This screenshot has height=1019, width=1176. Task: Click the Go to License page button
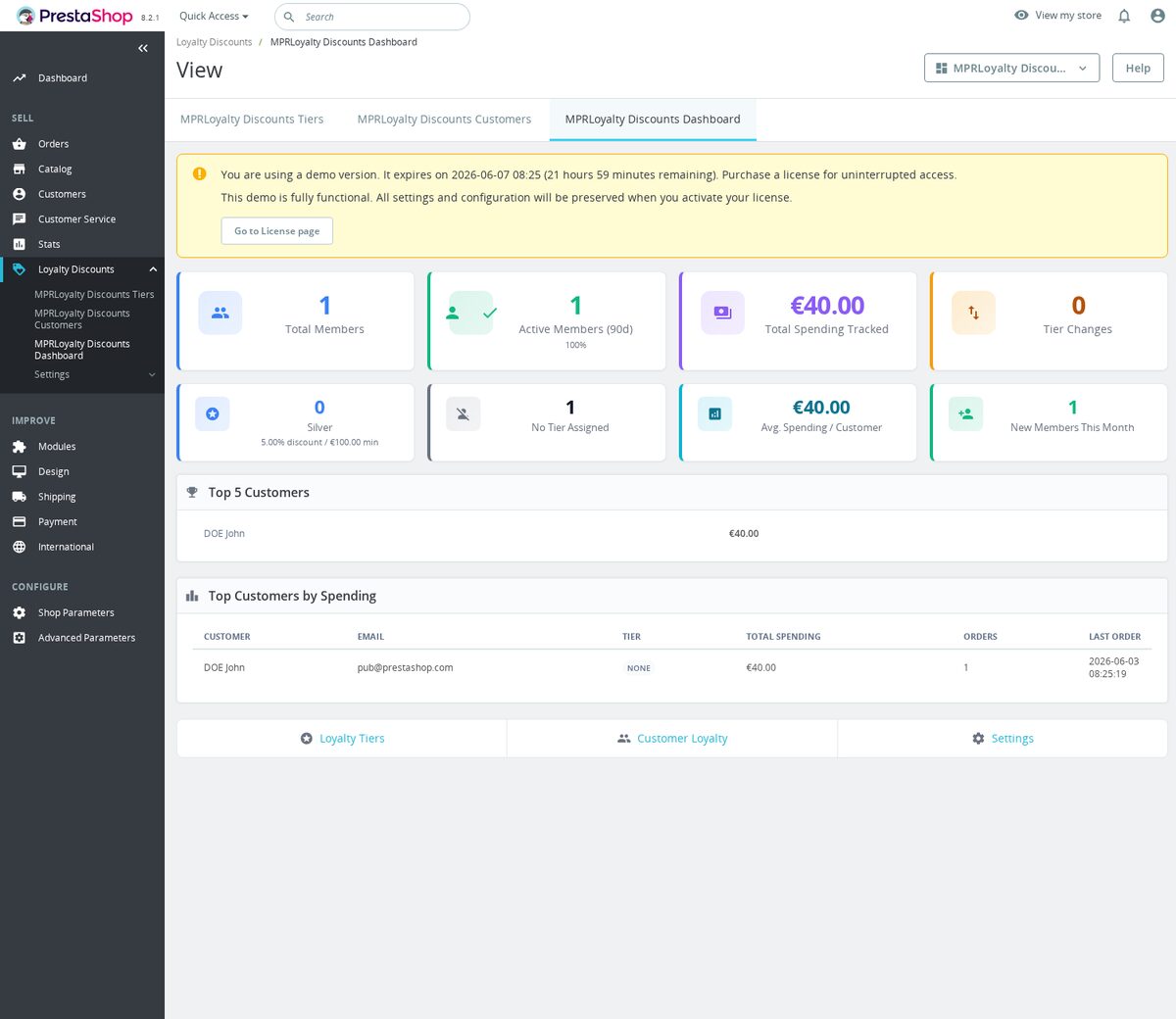click(277, 231)
